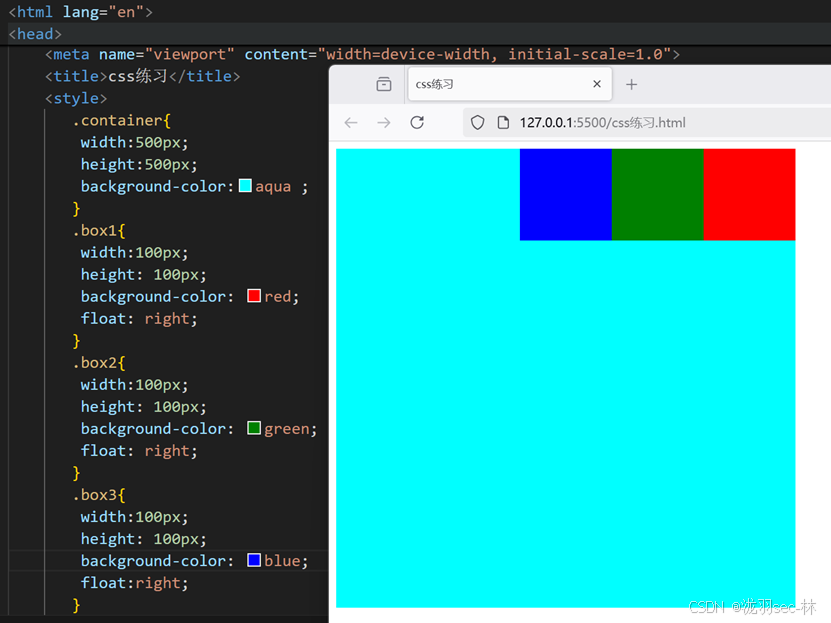Screen dimensions: 831x623
Task: Close the css练习 tab
Action: (x=597, y=84)
